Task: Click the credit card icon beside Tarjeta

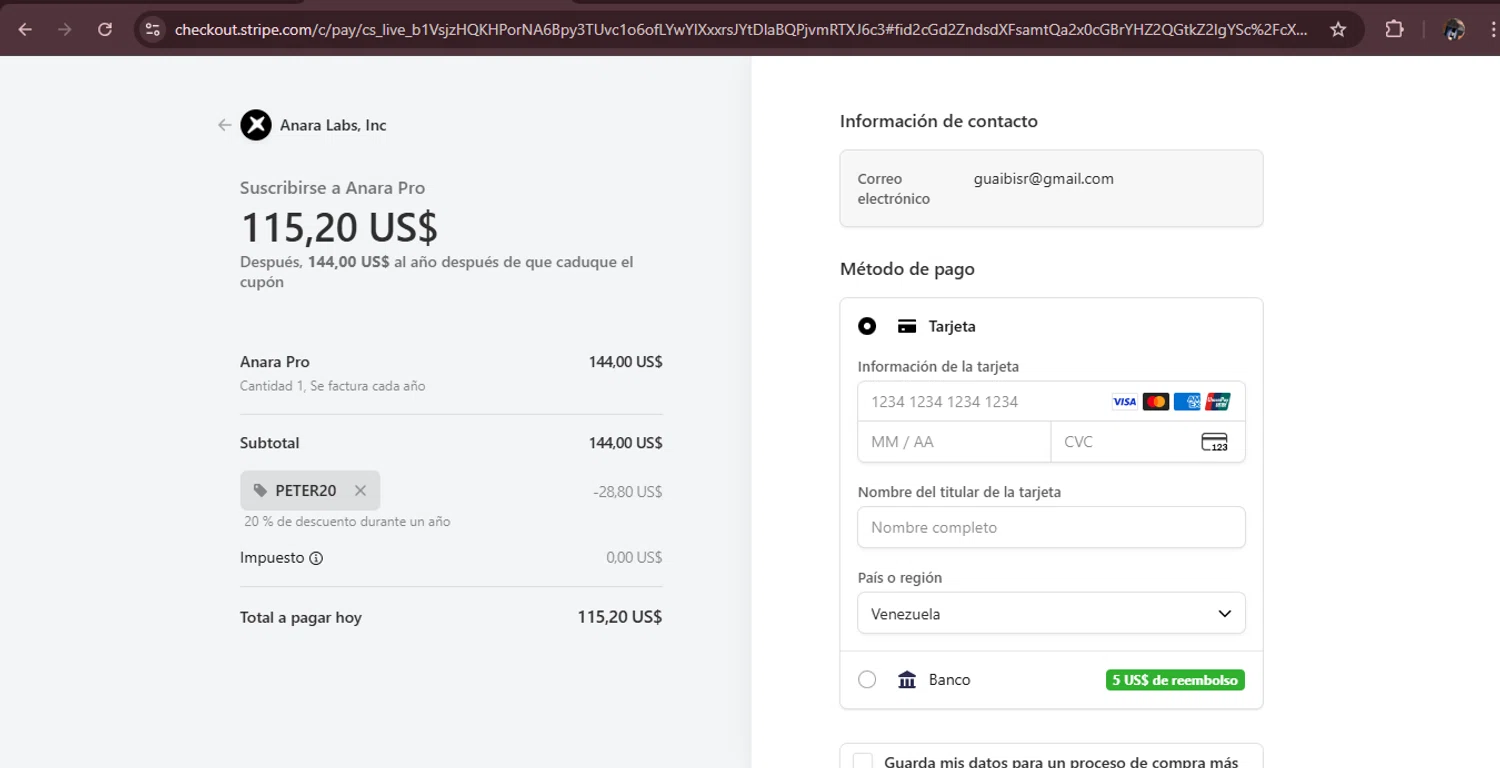Action: [907, 327]
